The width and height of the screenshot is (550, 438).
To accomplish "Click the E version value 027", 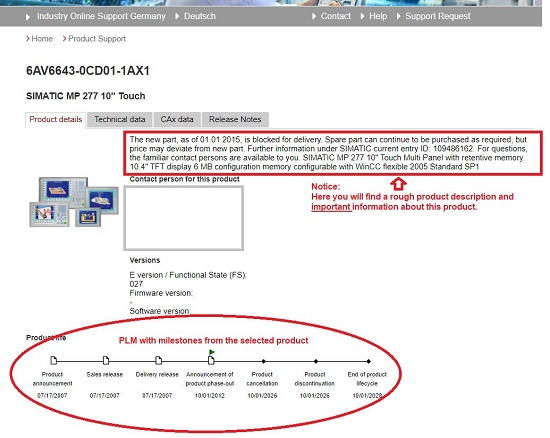I will point(136,284).
